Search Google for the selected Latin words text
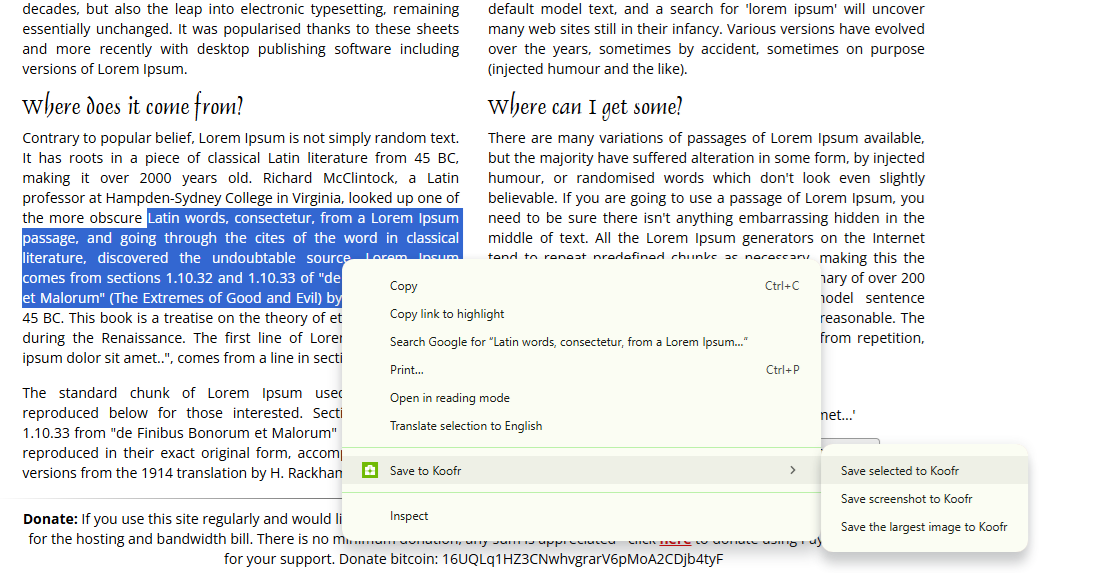Screen dimensions: 1096x573 (x=581, y=342)
